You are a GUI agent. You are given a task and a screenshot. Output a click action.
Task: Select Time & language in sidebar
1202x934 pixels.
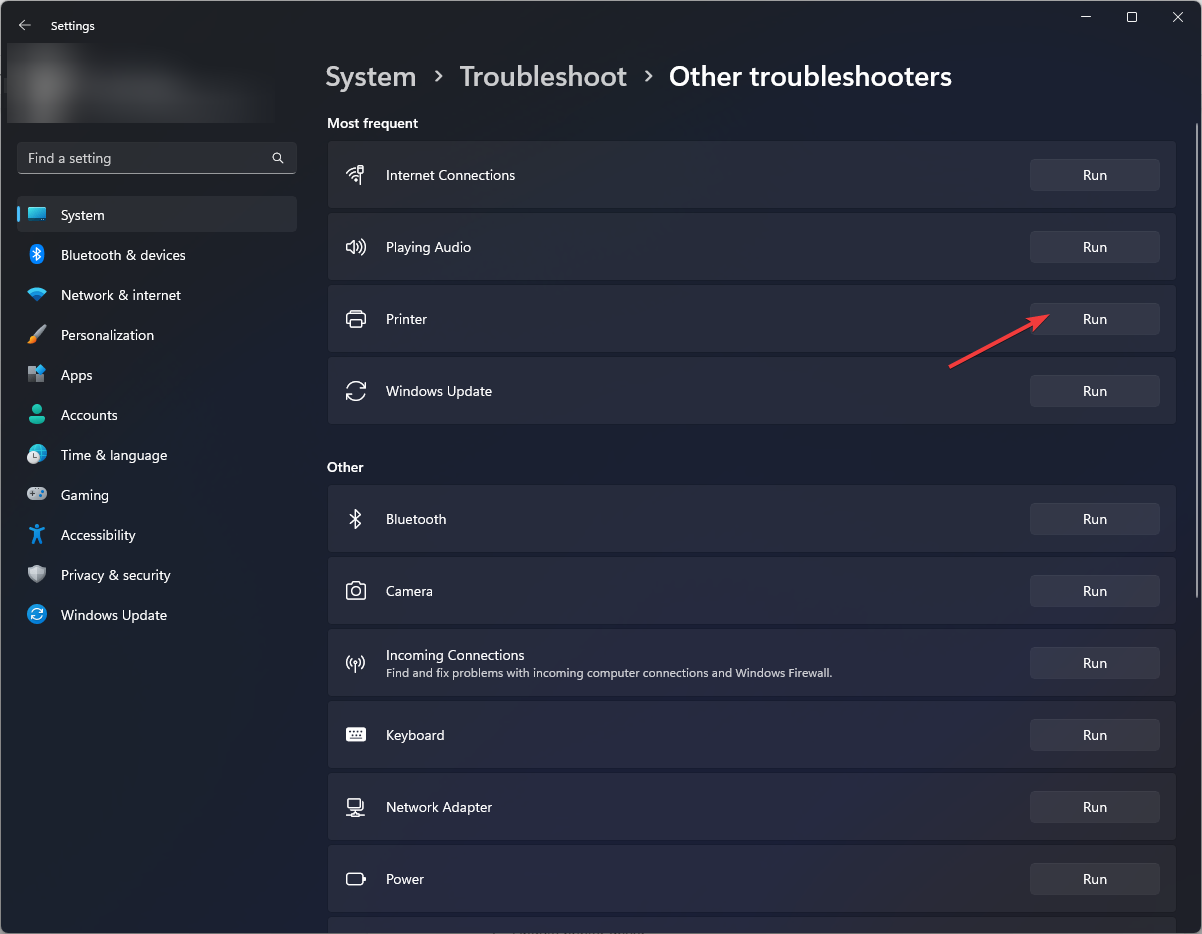coord(157,455)
